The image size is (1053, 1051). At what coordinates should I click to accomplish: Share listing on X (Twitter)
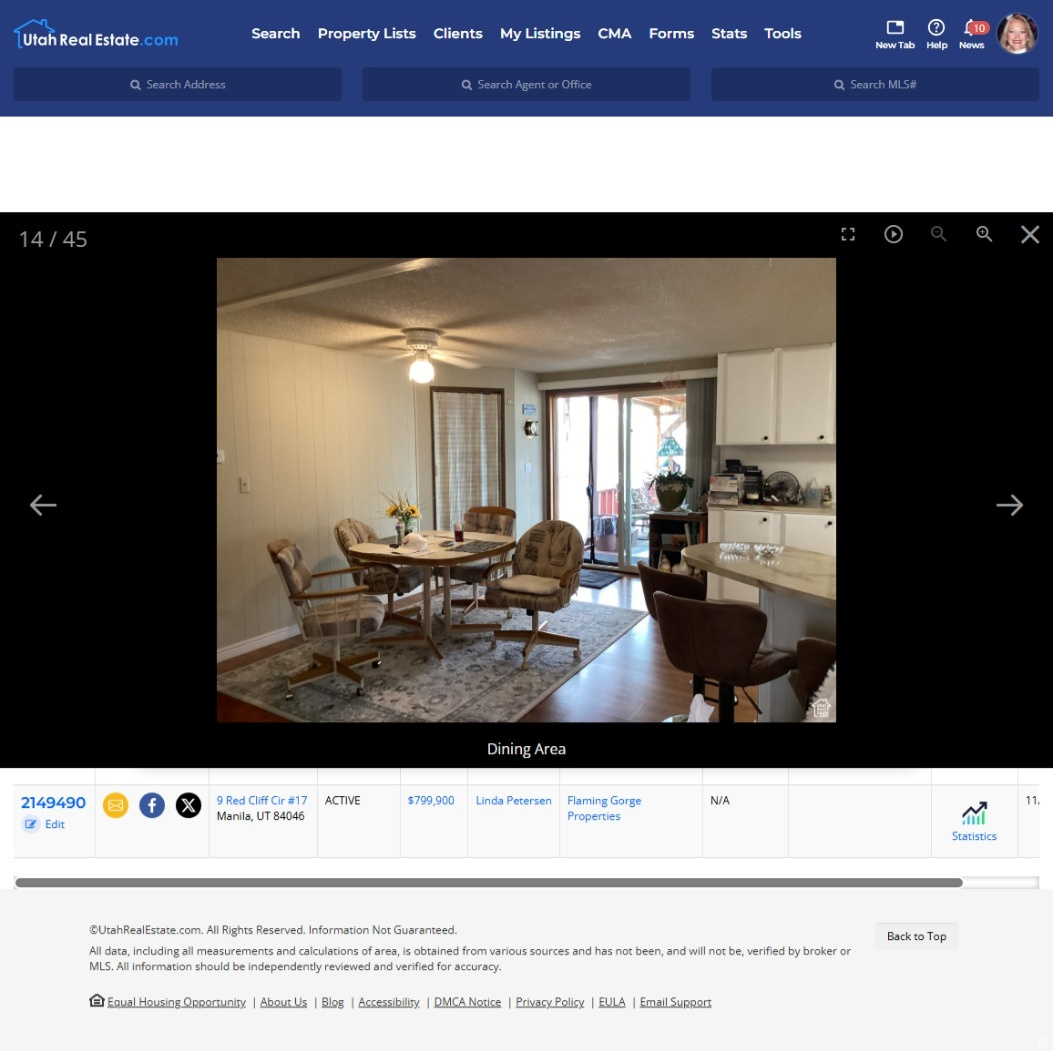click(189, 805)
